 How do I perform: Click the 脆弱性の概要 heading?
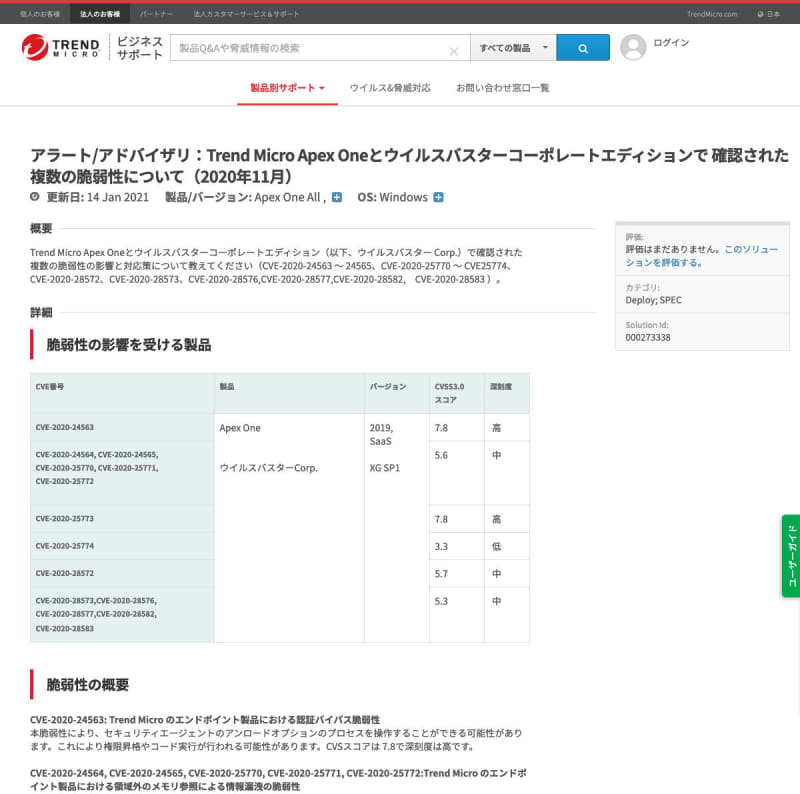(x=88, y=685)
